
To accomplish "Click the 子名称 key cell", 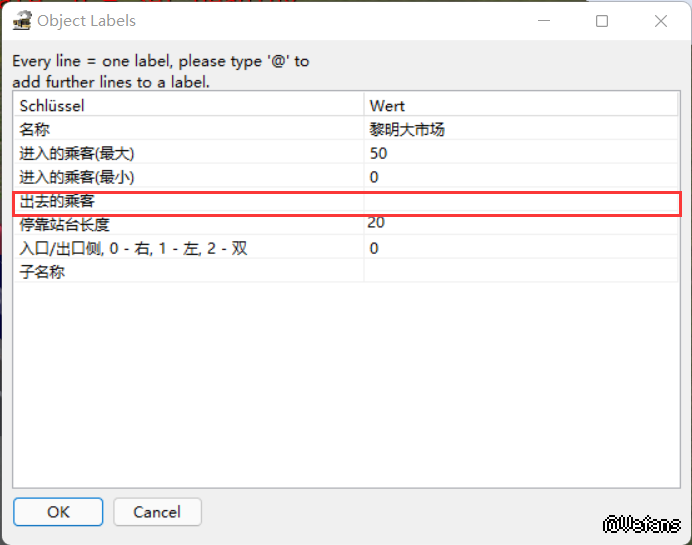I will (189, 271).
